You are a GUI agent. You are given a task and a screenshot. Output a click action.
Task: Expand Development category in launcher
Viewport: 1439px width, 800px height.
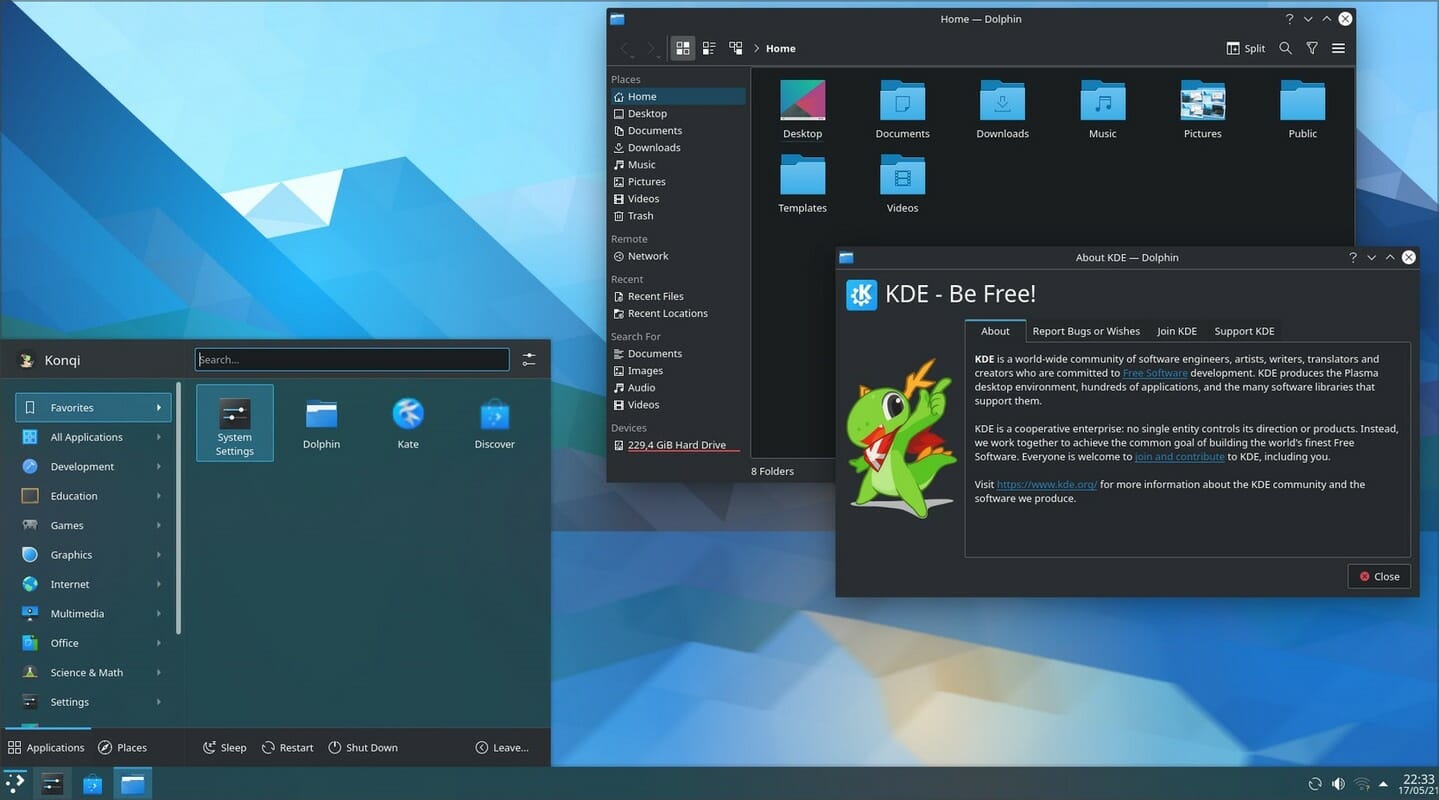pyautogui.click(x=93, y=466)
